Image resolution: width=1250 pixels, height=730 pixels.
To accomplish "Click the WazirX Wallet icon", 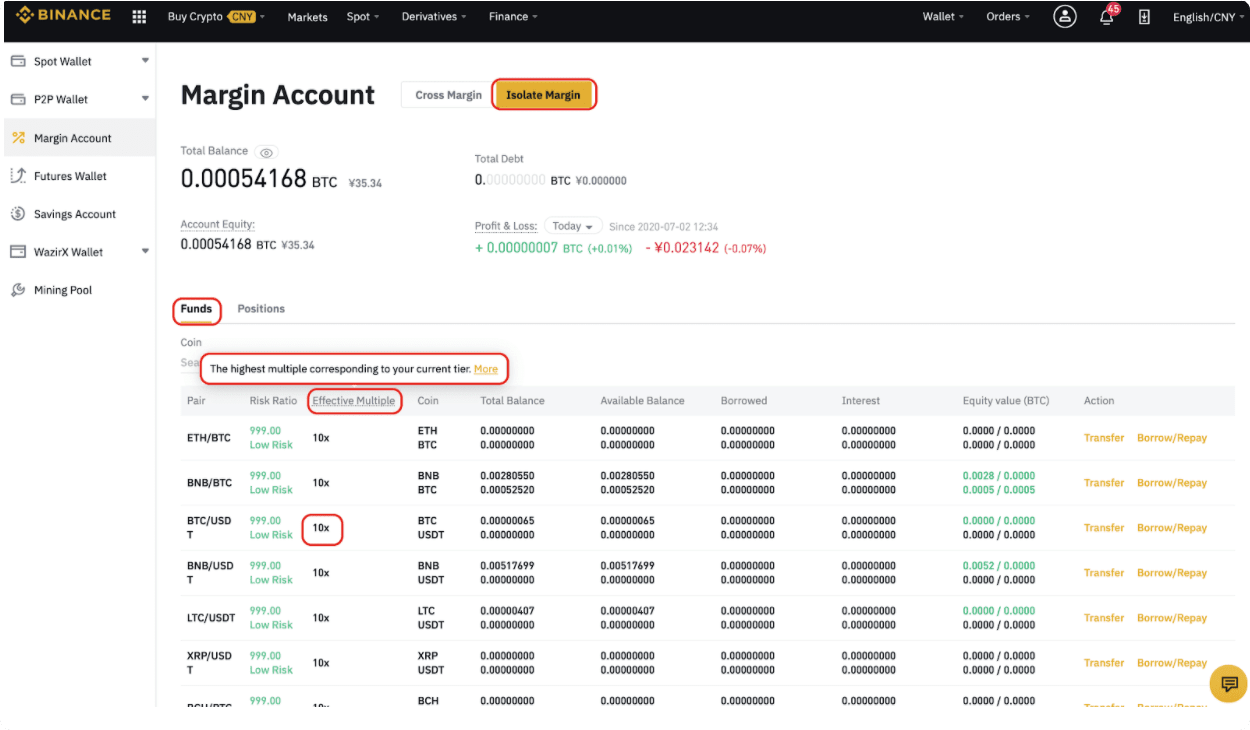I will tap(18, 252).
